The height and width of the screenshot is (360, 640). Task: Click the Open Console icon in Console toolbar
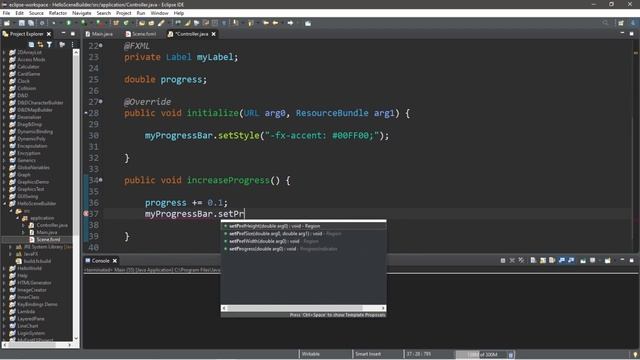[x=607, y=260]
